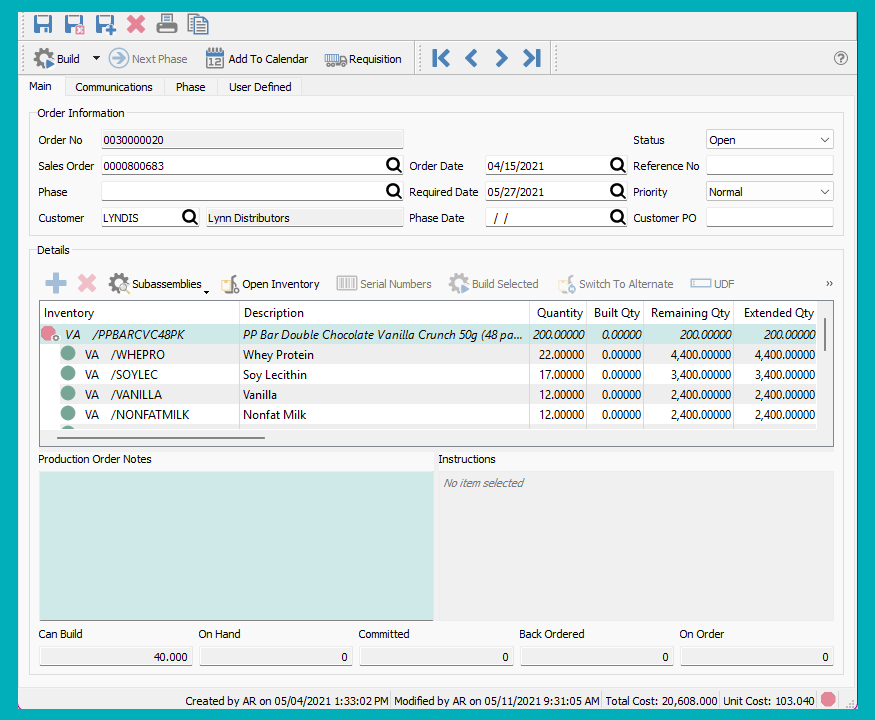The height and width of the screenshot is (720, 875).
Task: Switch to the Phase tab
Action: click(190, 87)
